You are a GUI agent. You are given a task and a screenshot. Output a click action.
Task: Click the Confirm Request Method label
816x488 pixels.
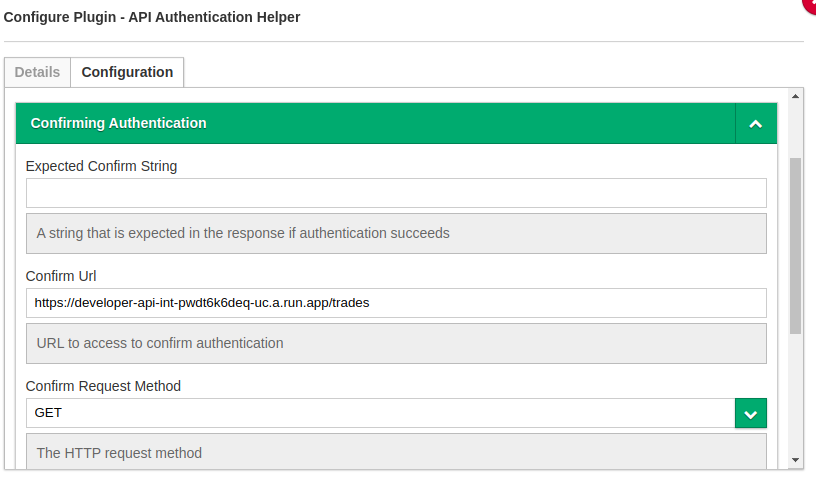[103, 386]
